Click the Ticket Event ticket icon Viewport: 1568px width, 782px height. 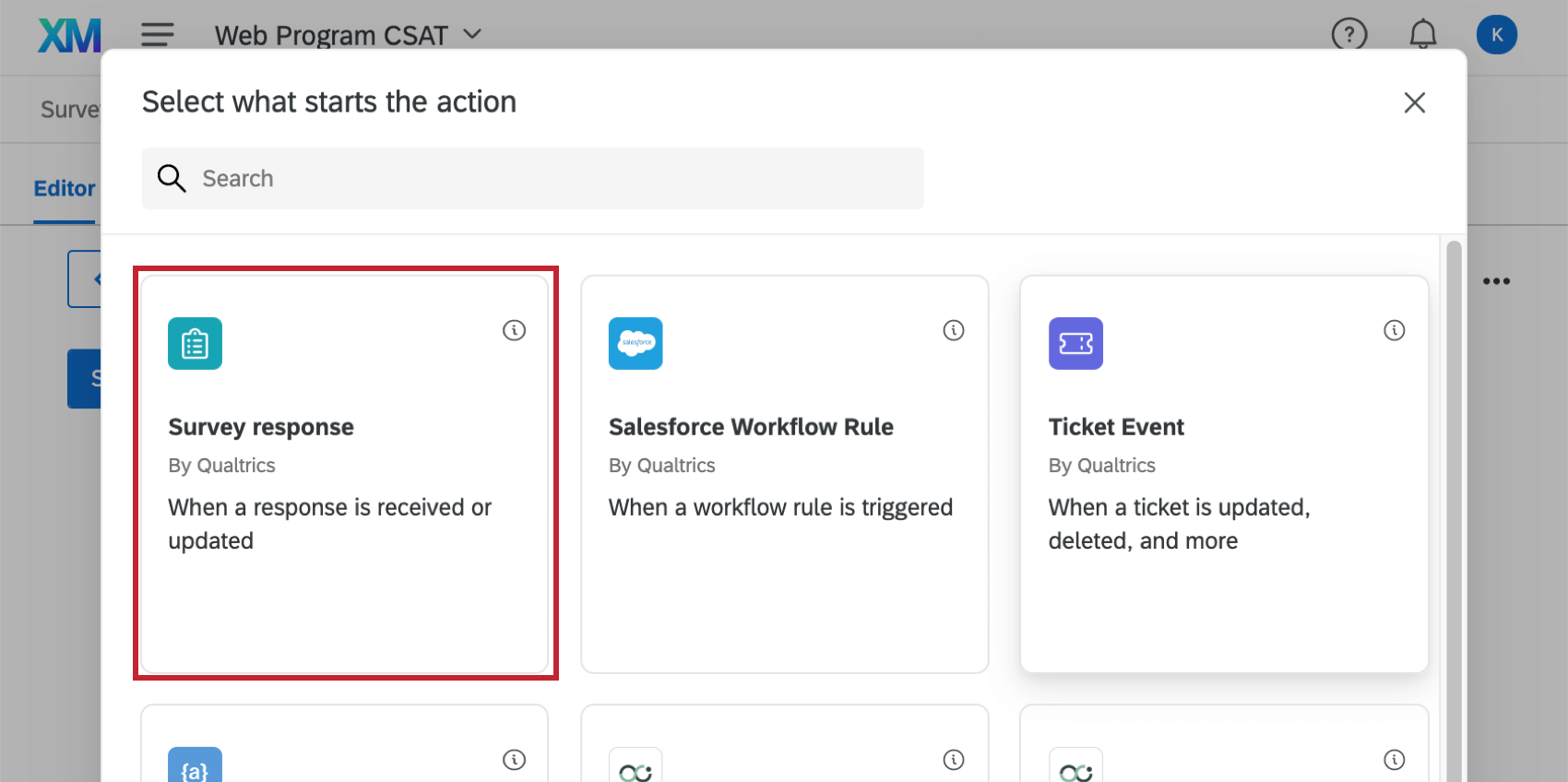1075,343
